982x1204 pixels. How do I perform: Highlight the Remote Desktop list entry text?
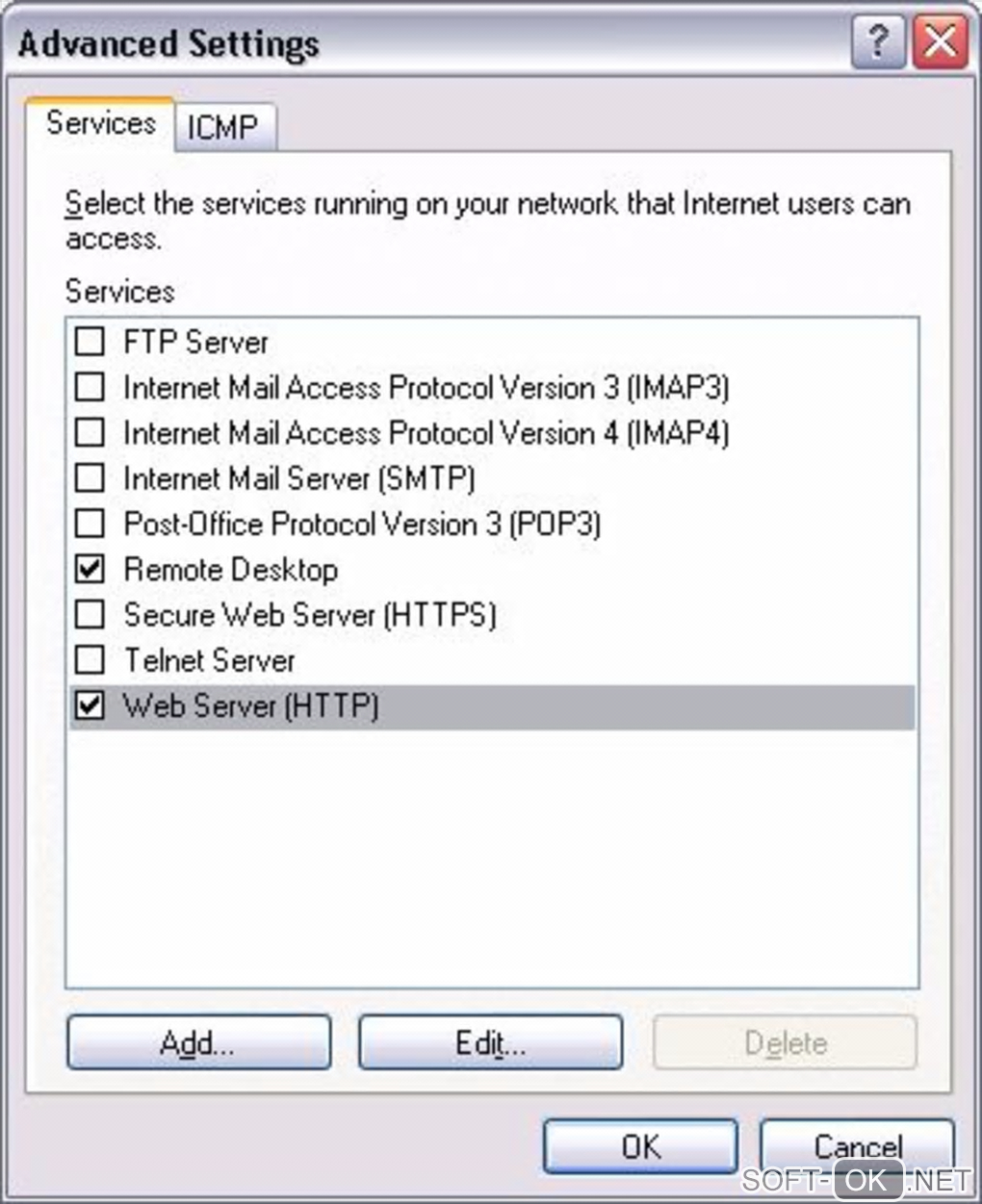pos(230,569)
